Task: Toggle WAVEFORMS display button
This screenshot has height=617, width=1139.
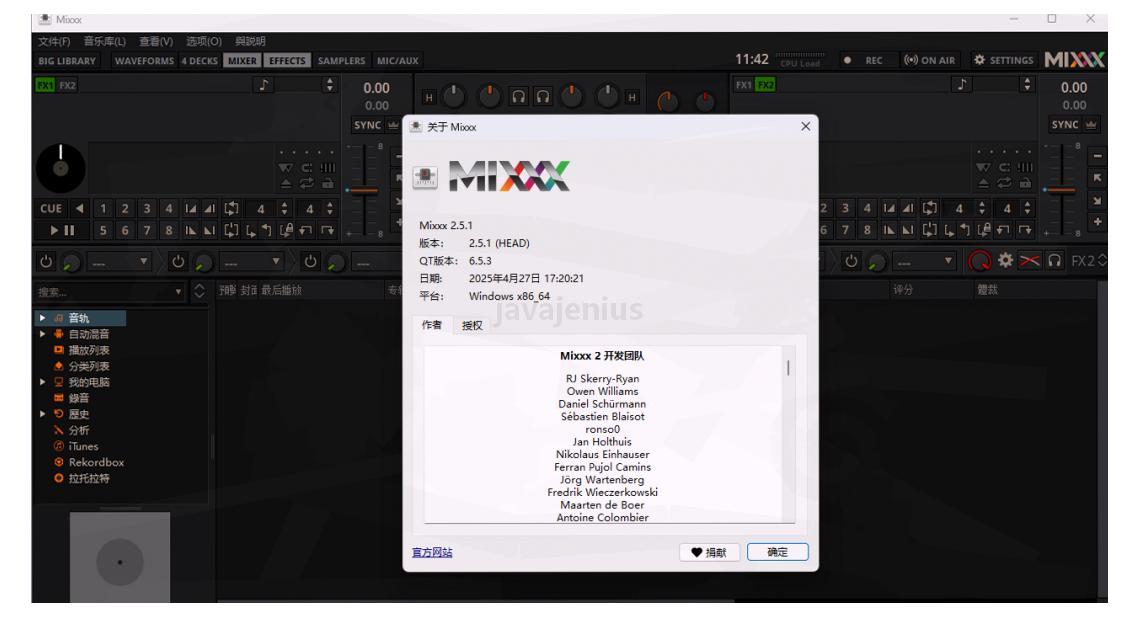Action: click(144, 60)
